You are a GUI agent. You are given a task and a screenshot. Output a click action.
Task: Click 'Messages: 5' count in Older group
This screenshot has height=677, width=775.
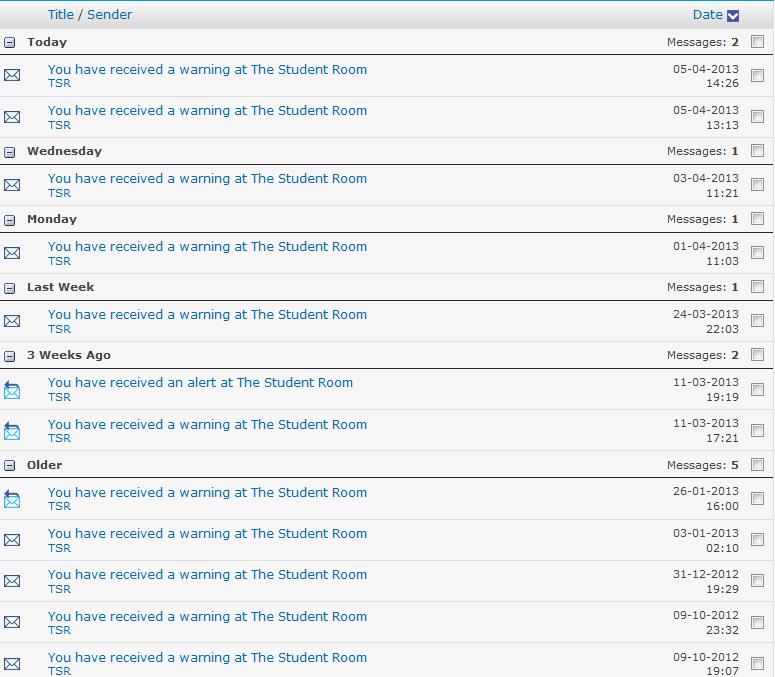tap(702, 465)
